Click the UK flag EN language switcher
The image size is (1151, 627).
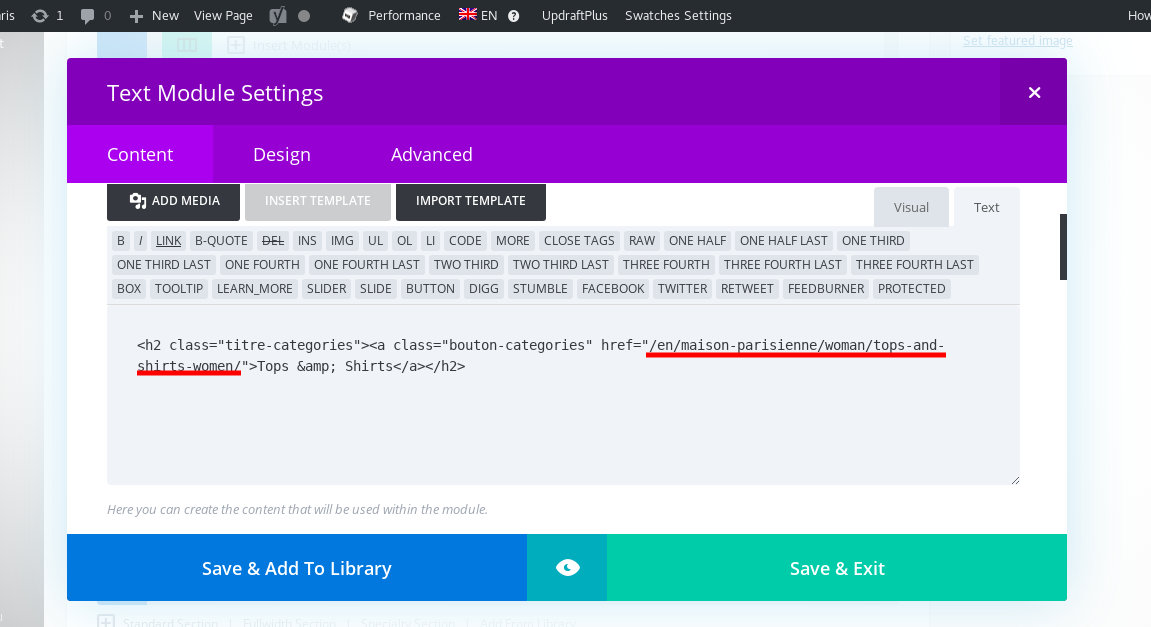tap(478, 15)
